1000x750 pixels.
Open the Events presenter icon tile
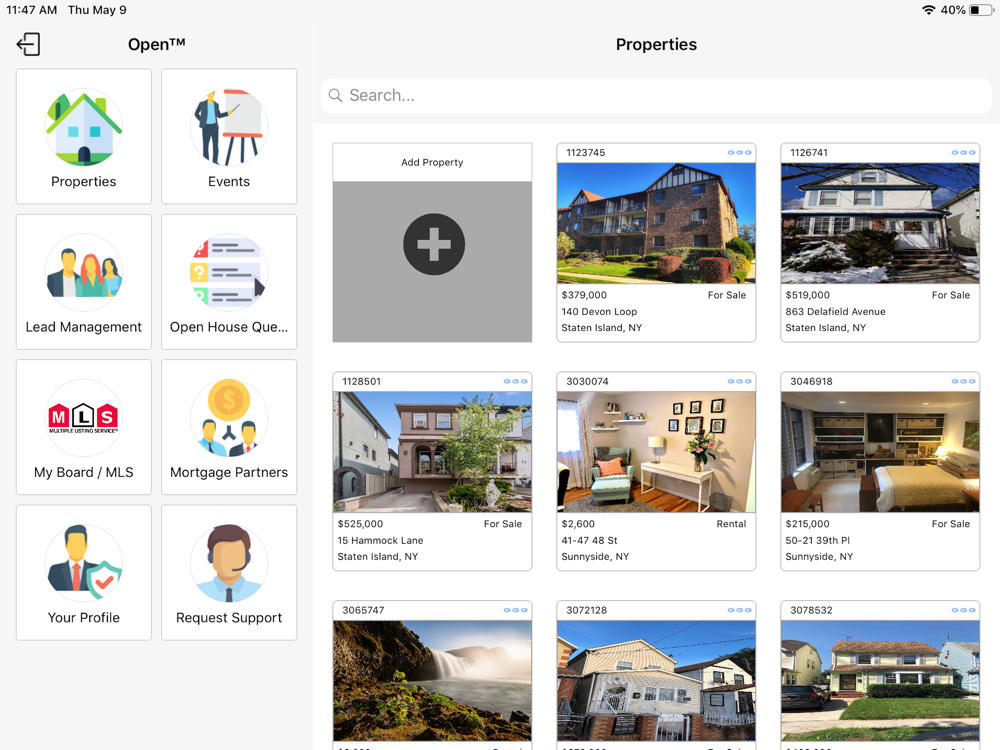(229, 127)
